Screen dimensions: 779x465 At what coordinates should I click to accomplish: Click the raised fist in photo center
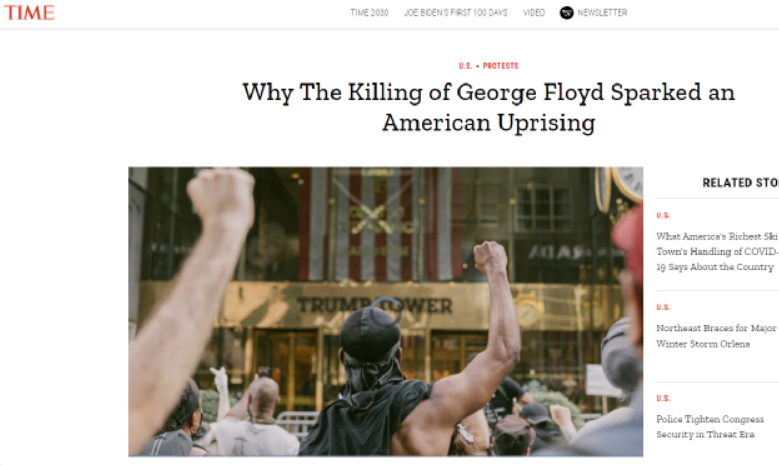[x=490, y=257]
